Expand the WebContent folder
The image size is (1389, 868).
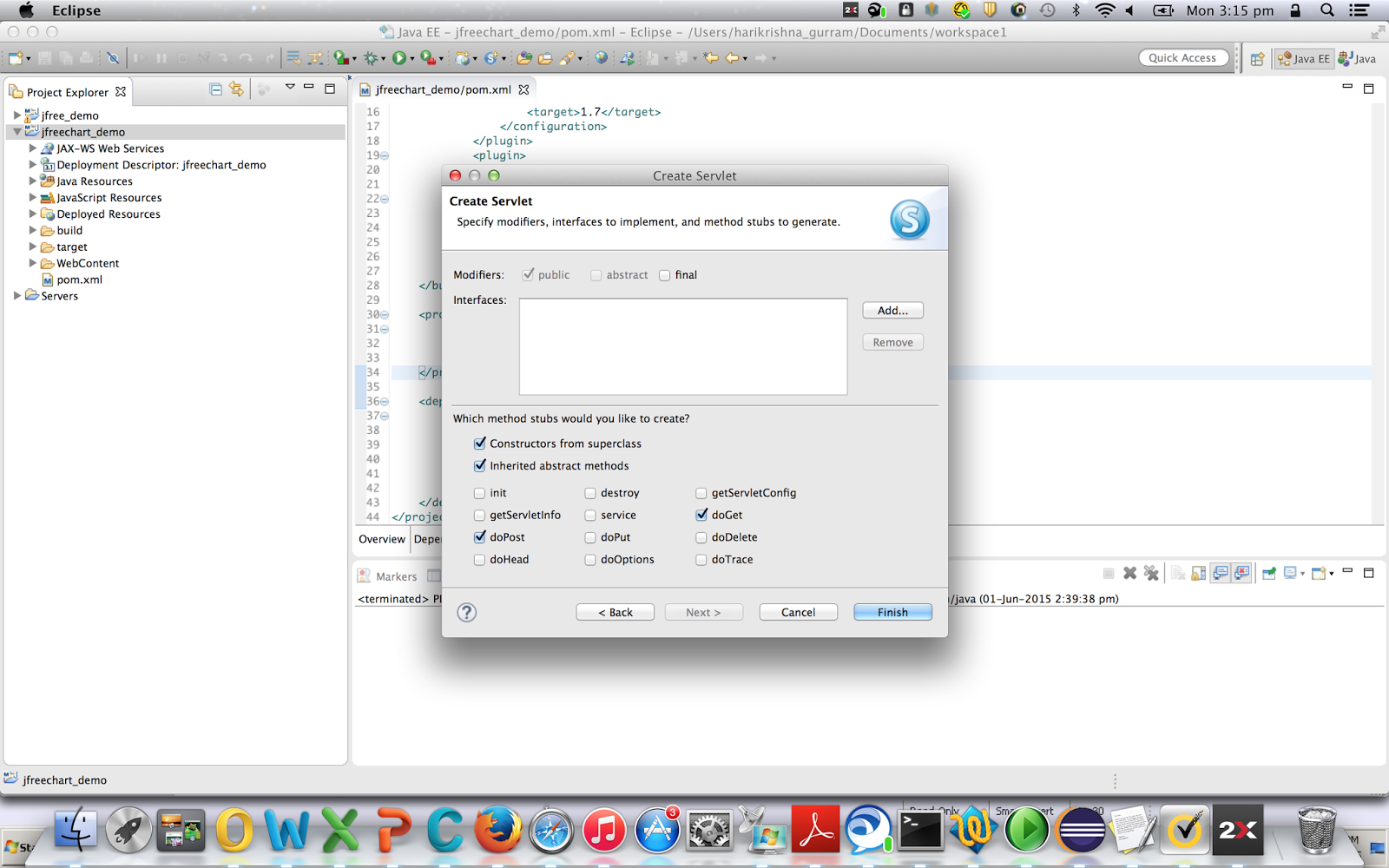tap(33, 263)
